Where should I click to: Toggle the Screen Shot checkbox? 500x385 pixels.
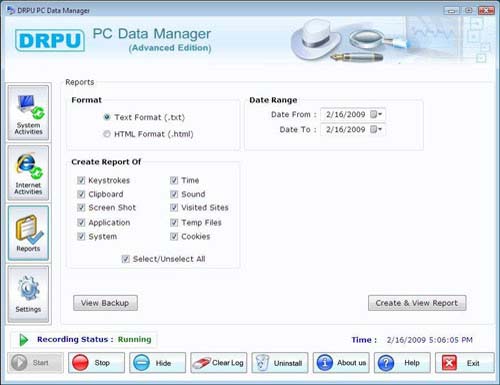tap(81, 208)
